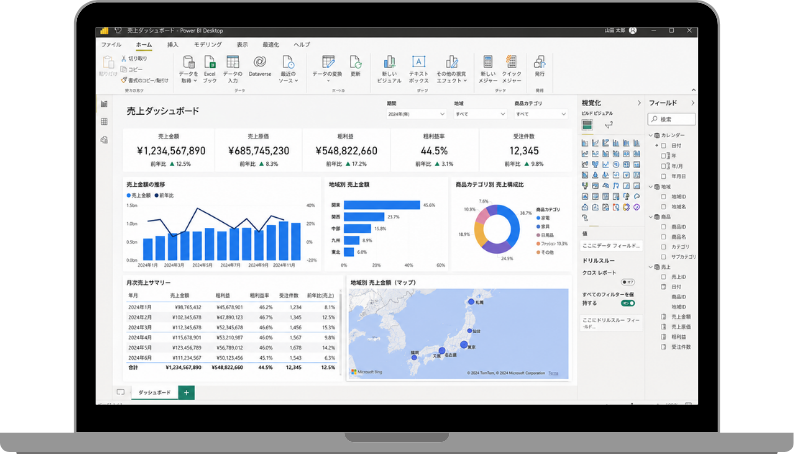The image size is (794, 454).
Task: Click the 発行 (Publish) icon
Action: [539, 62]
